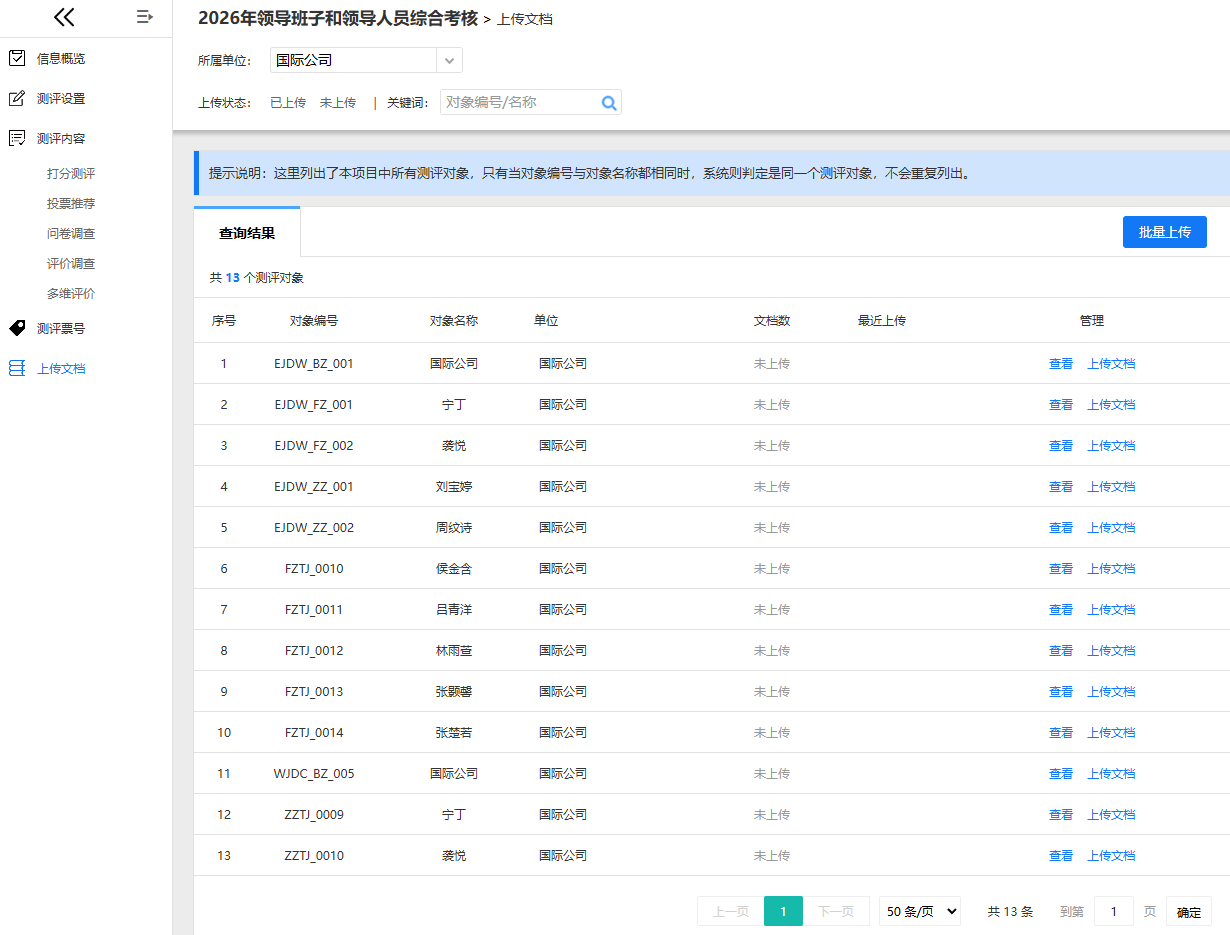Click the 最近上传 column header
The width and height of the screenshot is (1230, 935).
(x=882, y=320)
